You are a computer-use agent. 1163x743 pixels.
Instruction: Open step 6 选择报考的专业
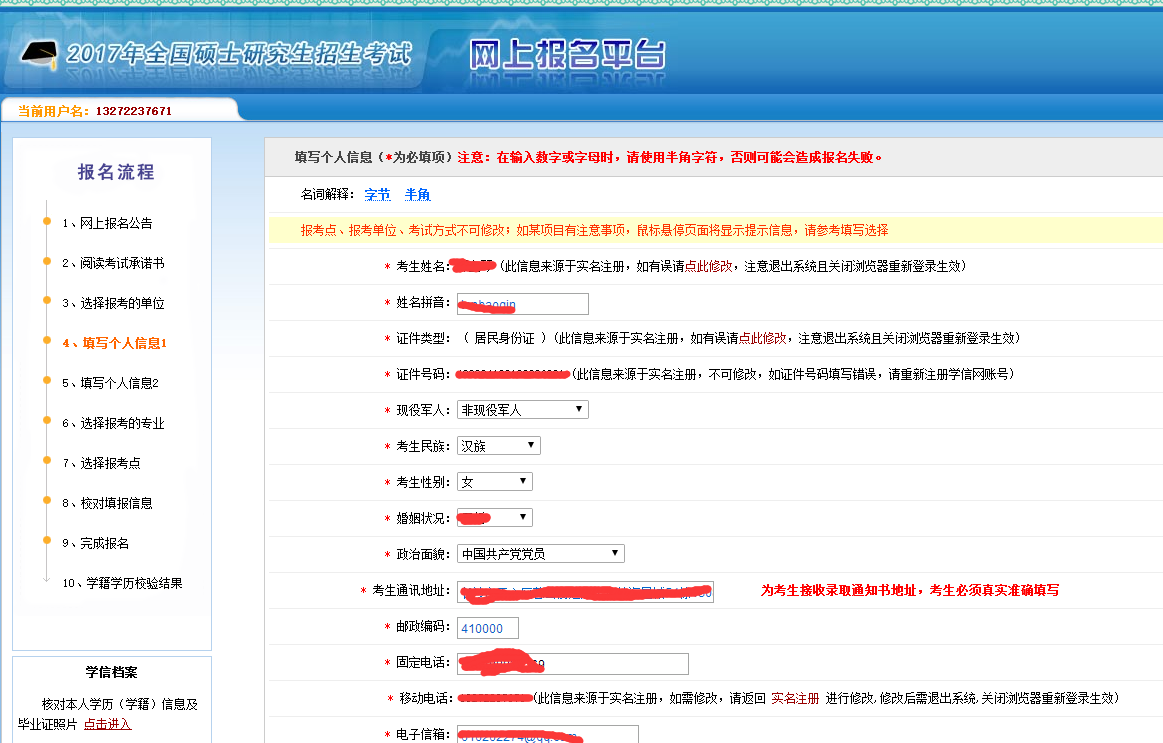(x=113, y=423)
